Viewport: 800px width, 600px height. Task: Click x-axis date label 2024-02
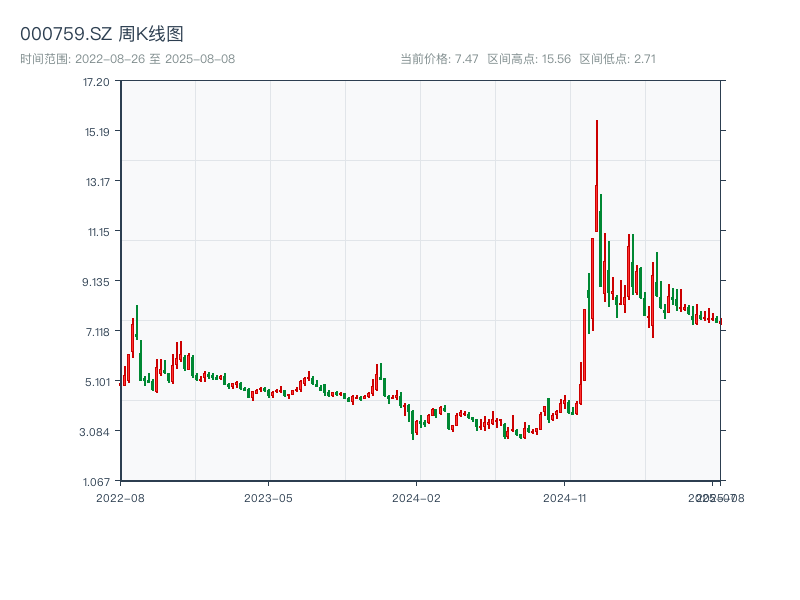[x=416, y=498]
